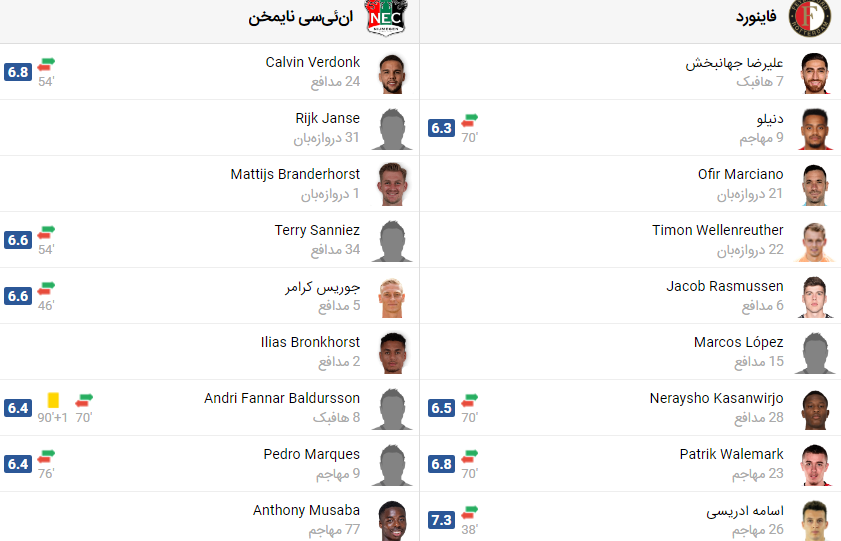Open Timon Wellenreuther's player page
841x541 pixels.
click(717, 230)
